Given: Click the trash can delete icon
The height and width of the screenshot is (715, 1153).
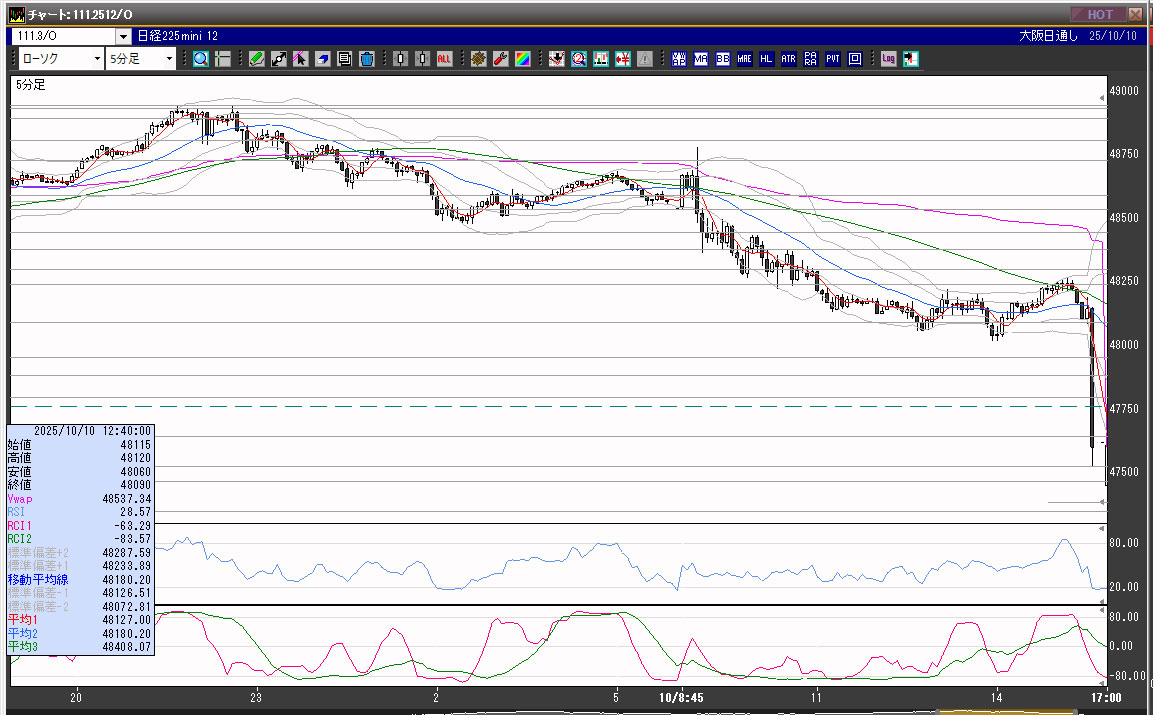Looking at the screenshot, I should point(366,59).
